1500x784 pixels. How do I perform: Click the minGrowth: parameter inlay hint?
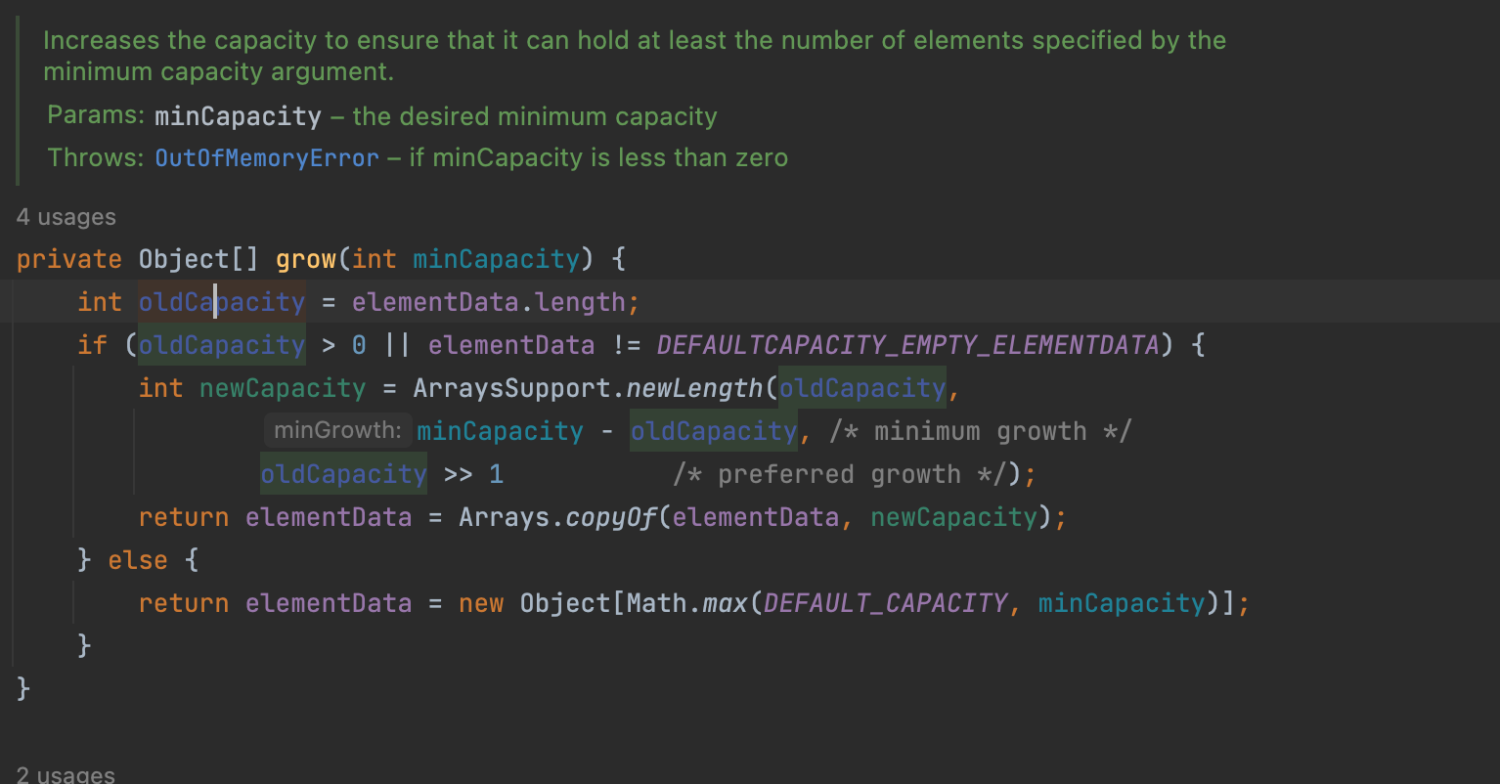coord(337,431)
